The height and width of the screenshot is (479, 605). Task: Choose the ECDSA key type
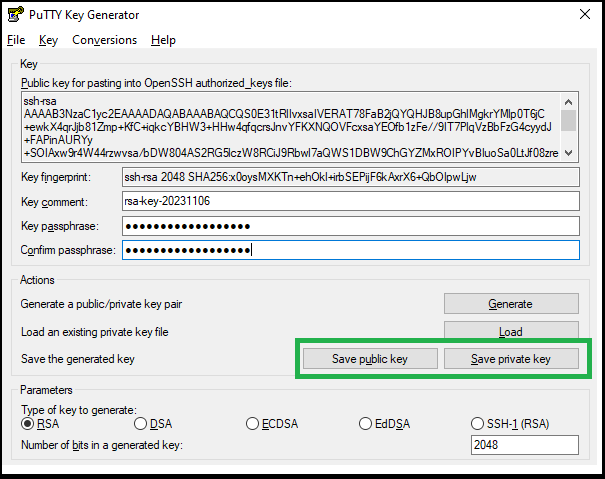pyautogui.click(x=253, y=424)
